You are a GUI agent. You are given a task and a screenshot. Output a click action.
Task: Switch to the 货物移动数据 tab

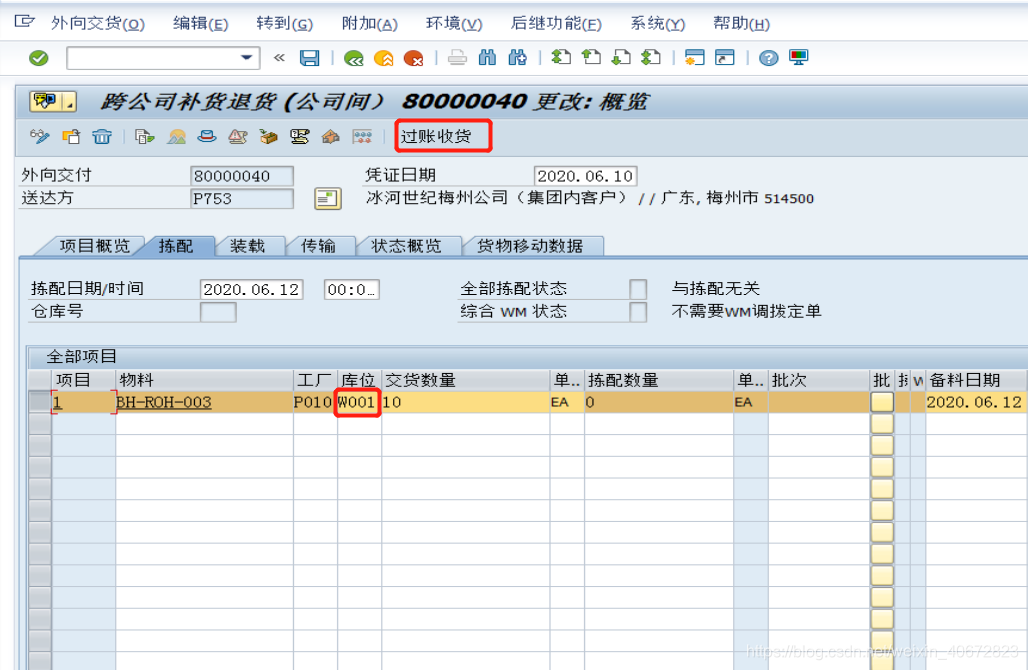pos(530,246)
